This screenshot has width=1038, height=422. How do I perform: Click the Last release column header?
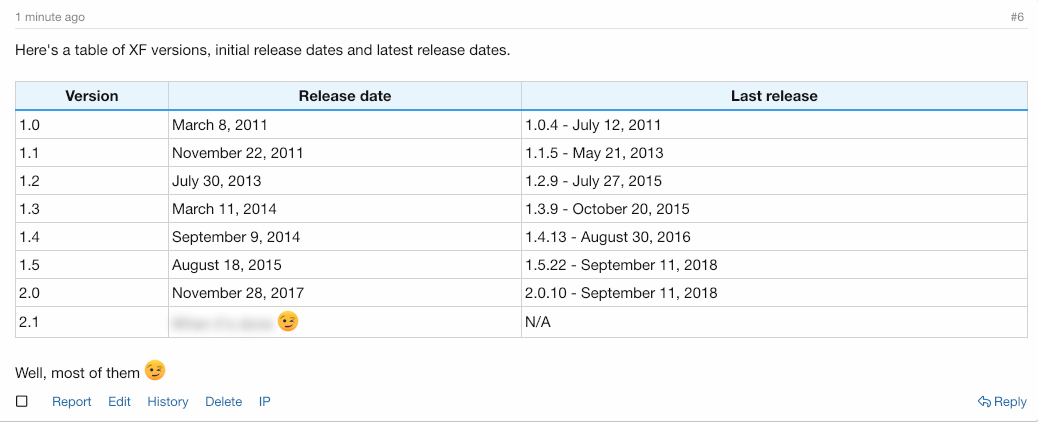tap(775, 96)
